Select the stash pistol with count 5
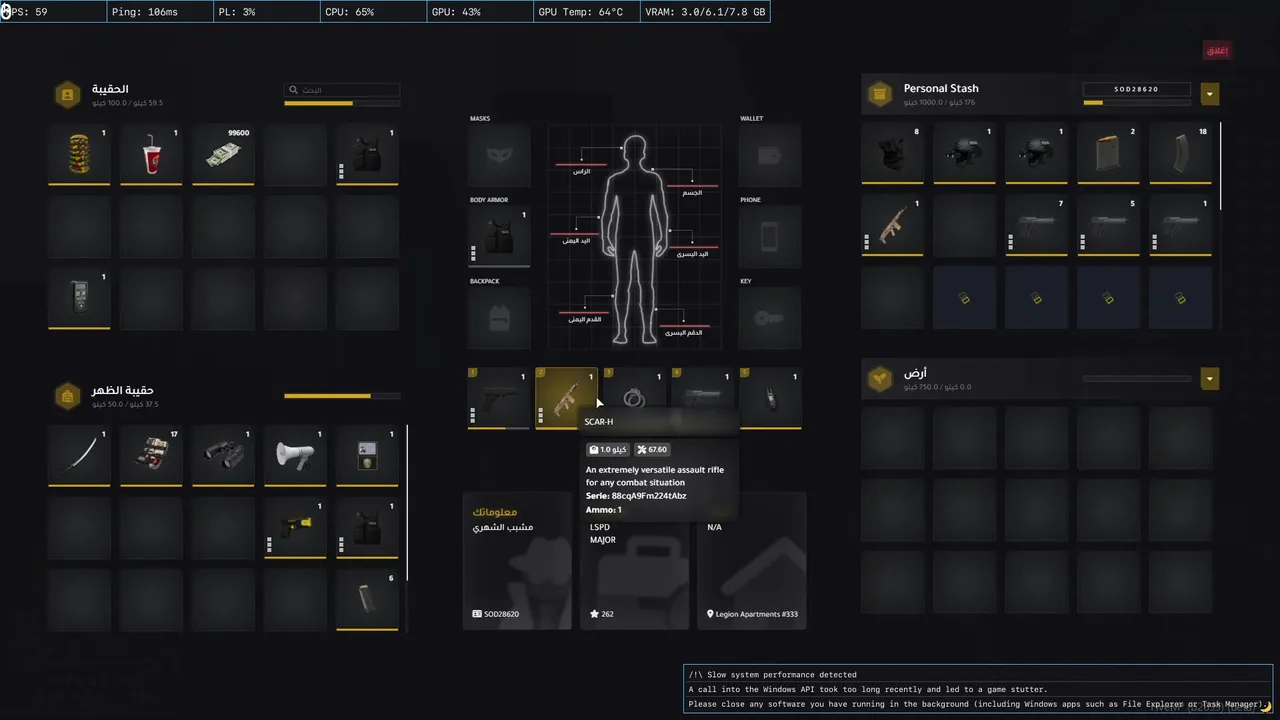Viewport: 1280px width, 720px height. coord(1109,226)
